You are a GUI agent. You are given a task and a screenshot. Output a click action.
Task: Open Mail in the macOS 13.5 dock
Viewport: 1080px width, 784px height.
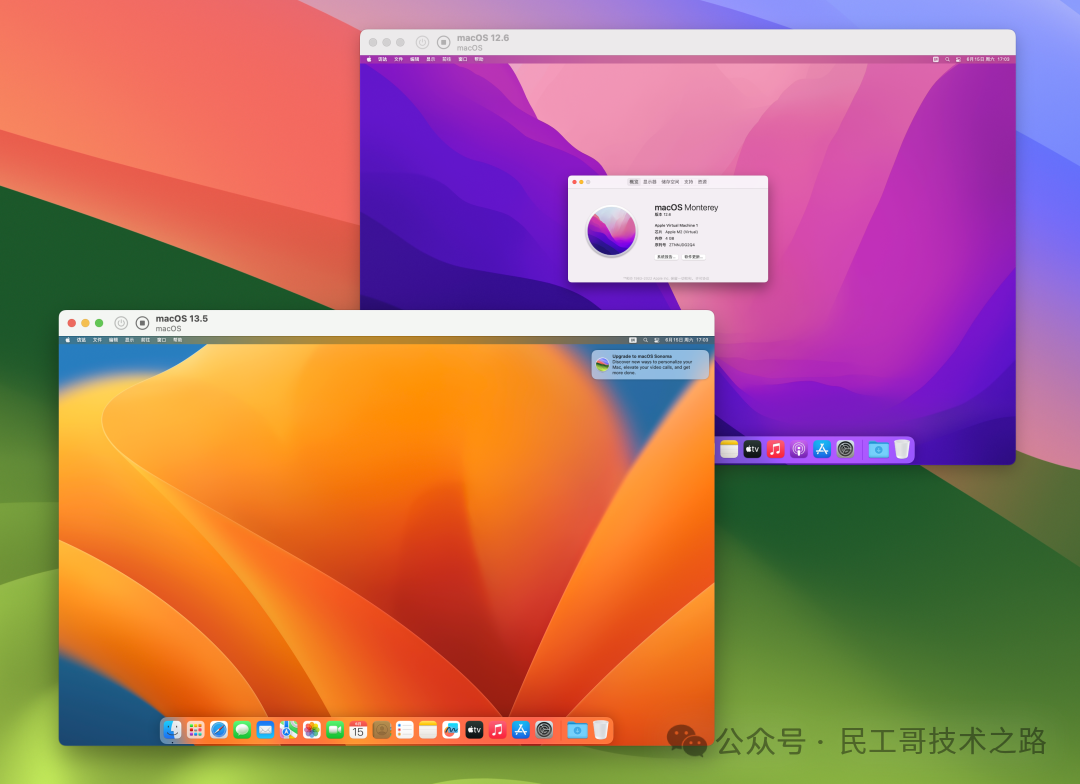coord(265,730)
